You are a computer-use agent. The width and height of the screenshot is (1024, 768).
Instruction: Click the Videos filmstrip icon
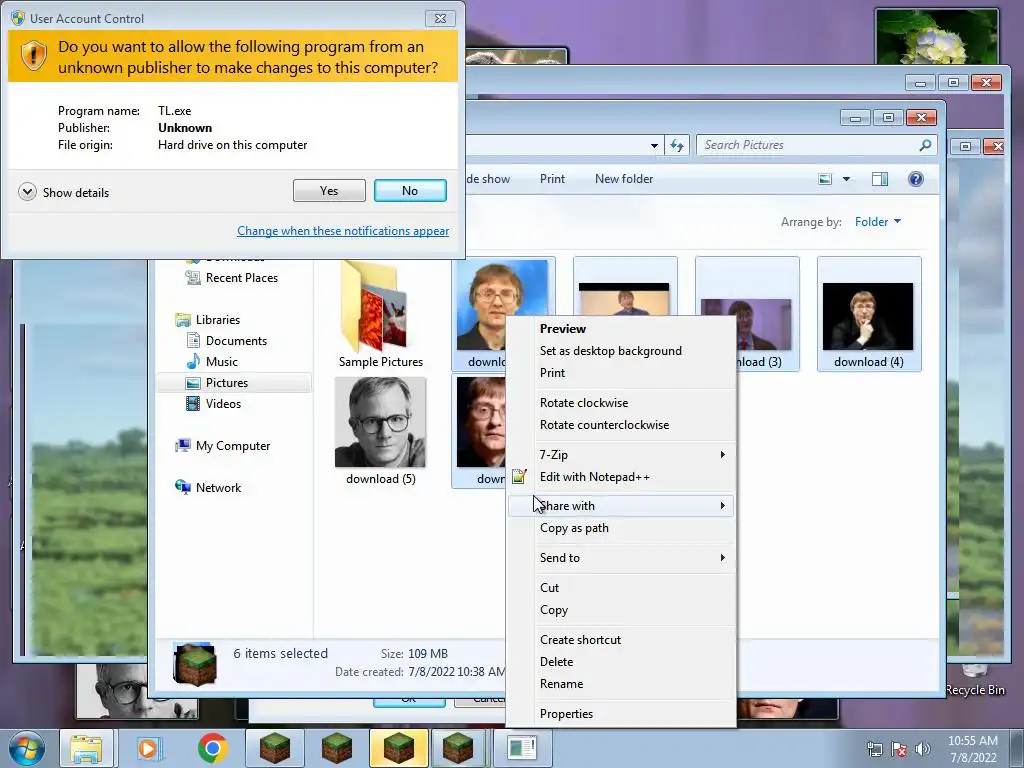(193, 404)
